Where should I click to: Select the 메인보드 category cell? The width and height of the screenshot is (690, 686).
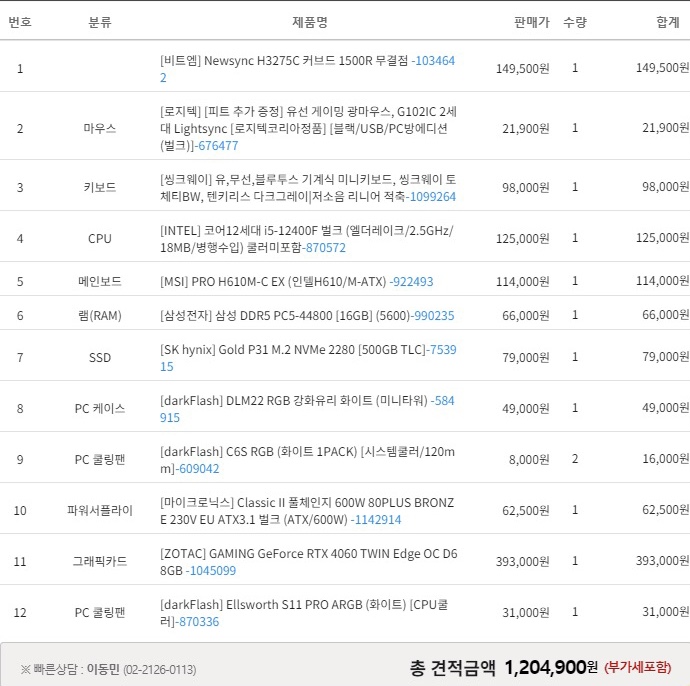[x=100, y=282]
